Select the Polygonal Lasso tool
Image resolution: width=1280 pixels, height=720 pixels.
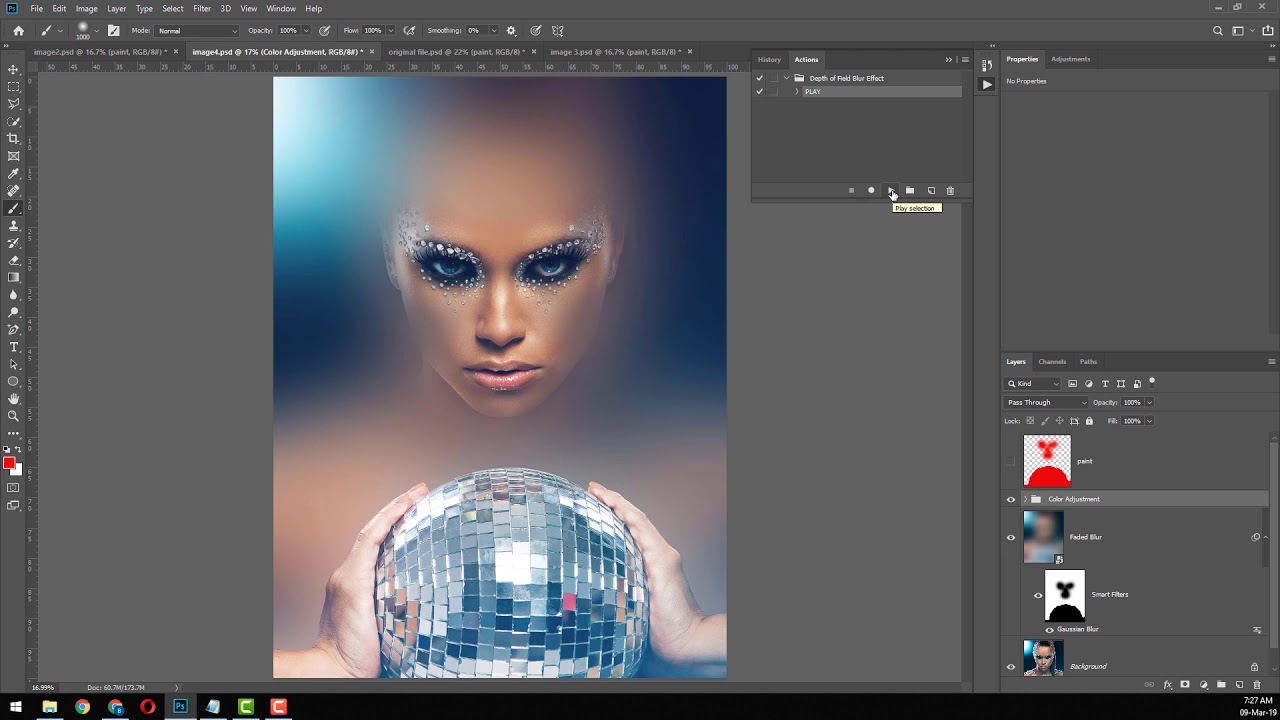[13, 104]
